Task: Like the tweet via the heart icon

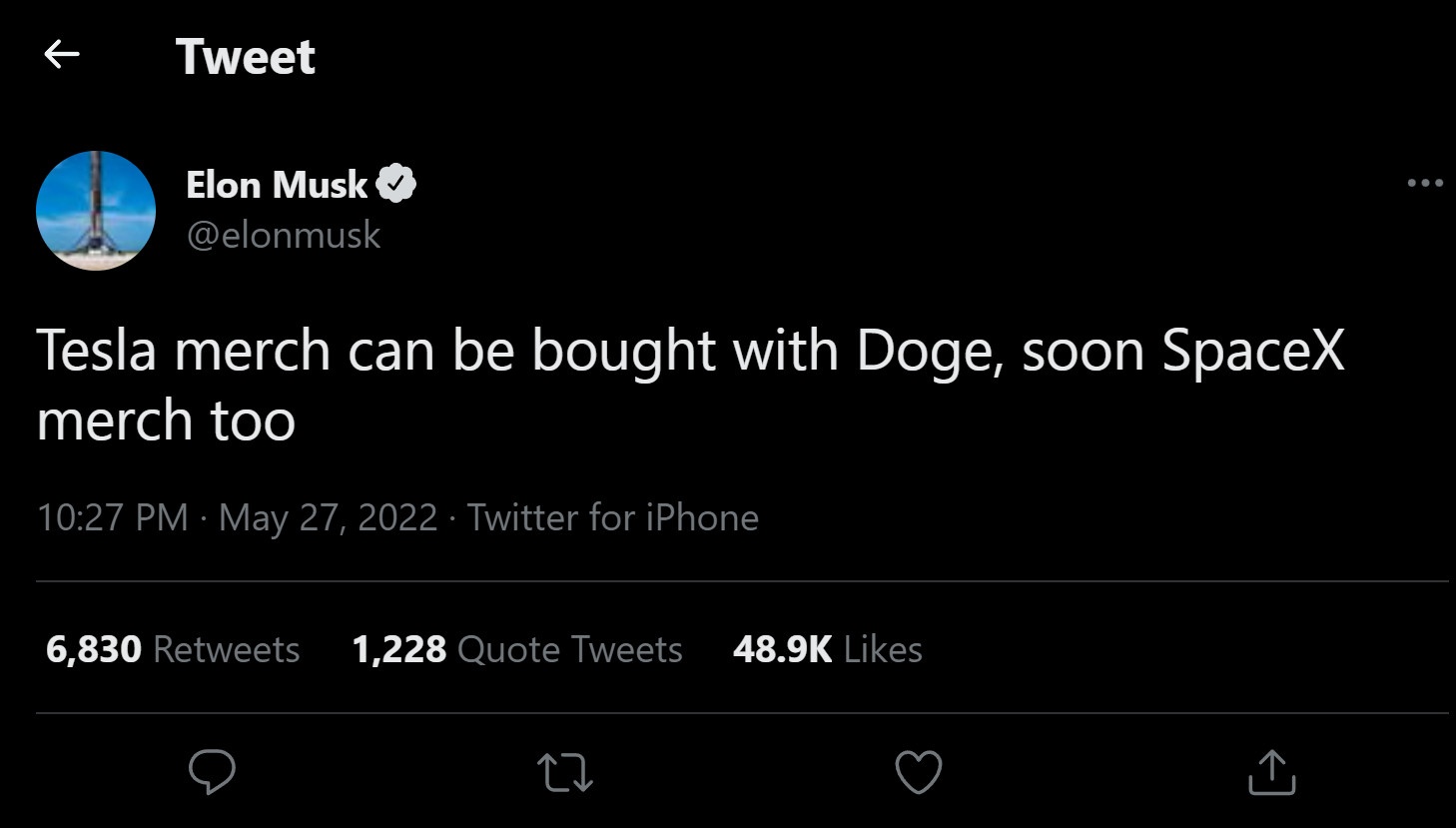Action: (918, 771)
